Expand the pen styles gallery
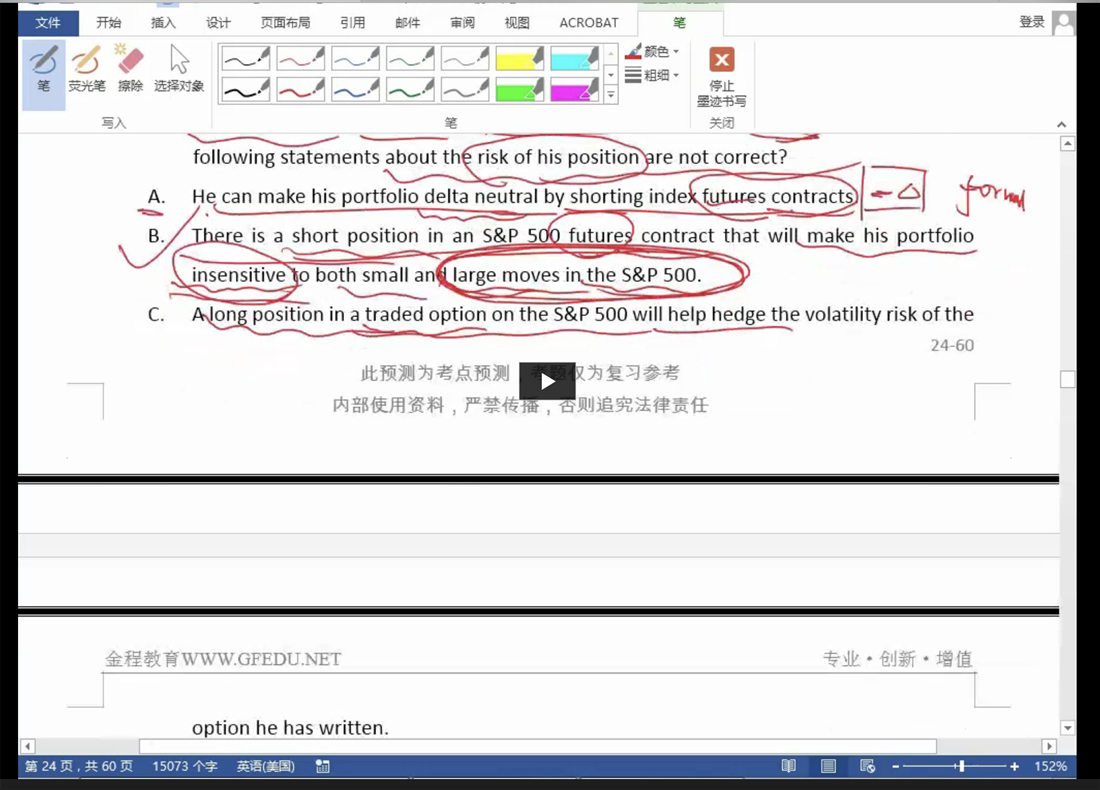This screenshot has width=1100, height=790. tap(611, 95)
